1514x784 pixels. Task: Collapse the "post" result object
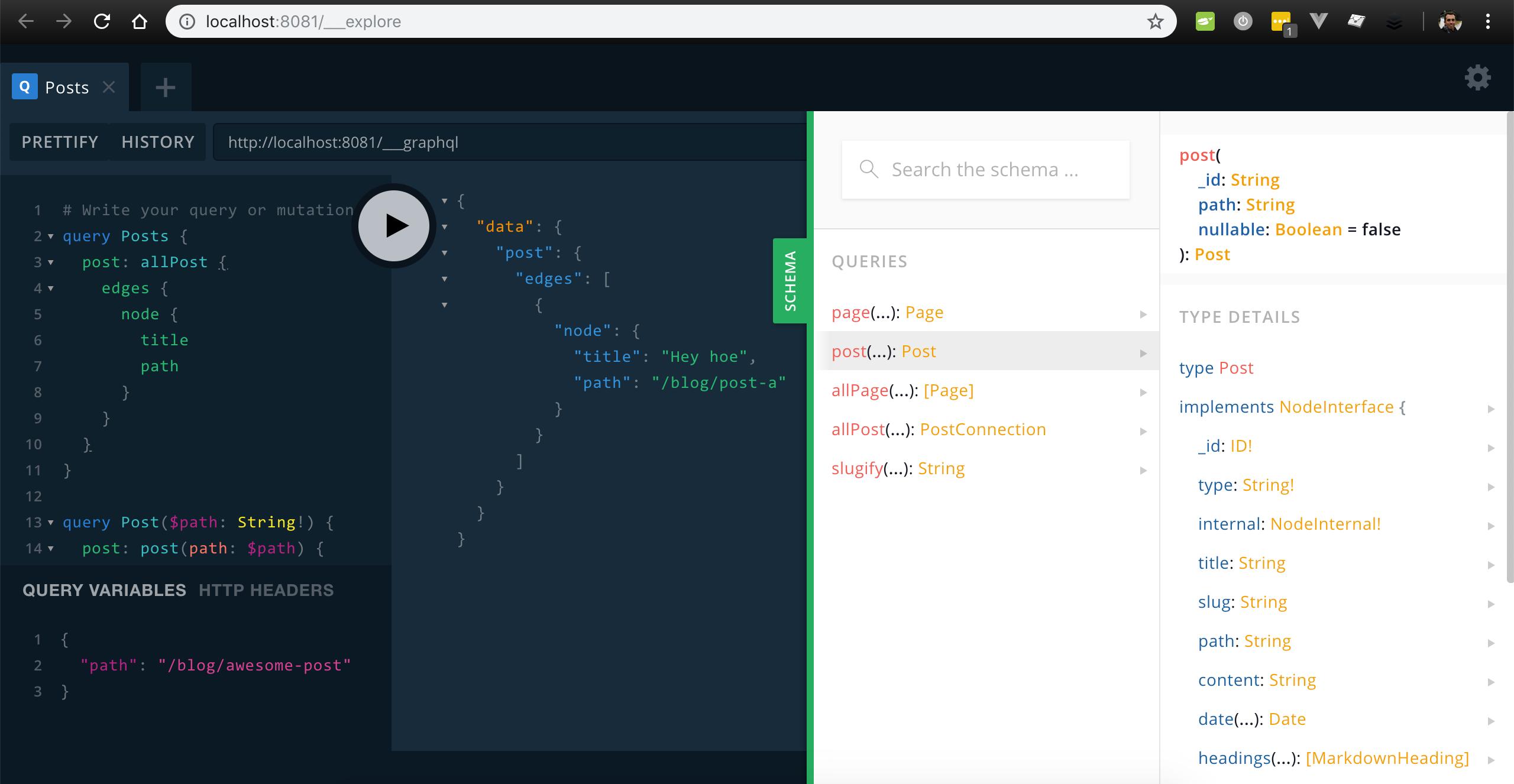point(445,253)
